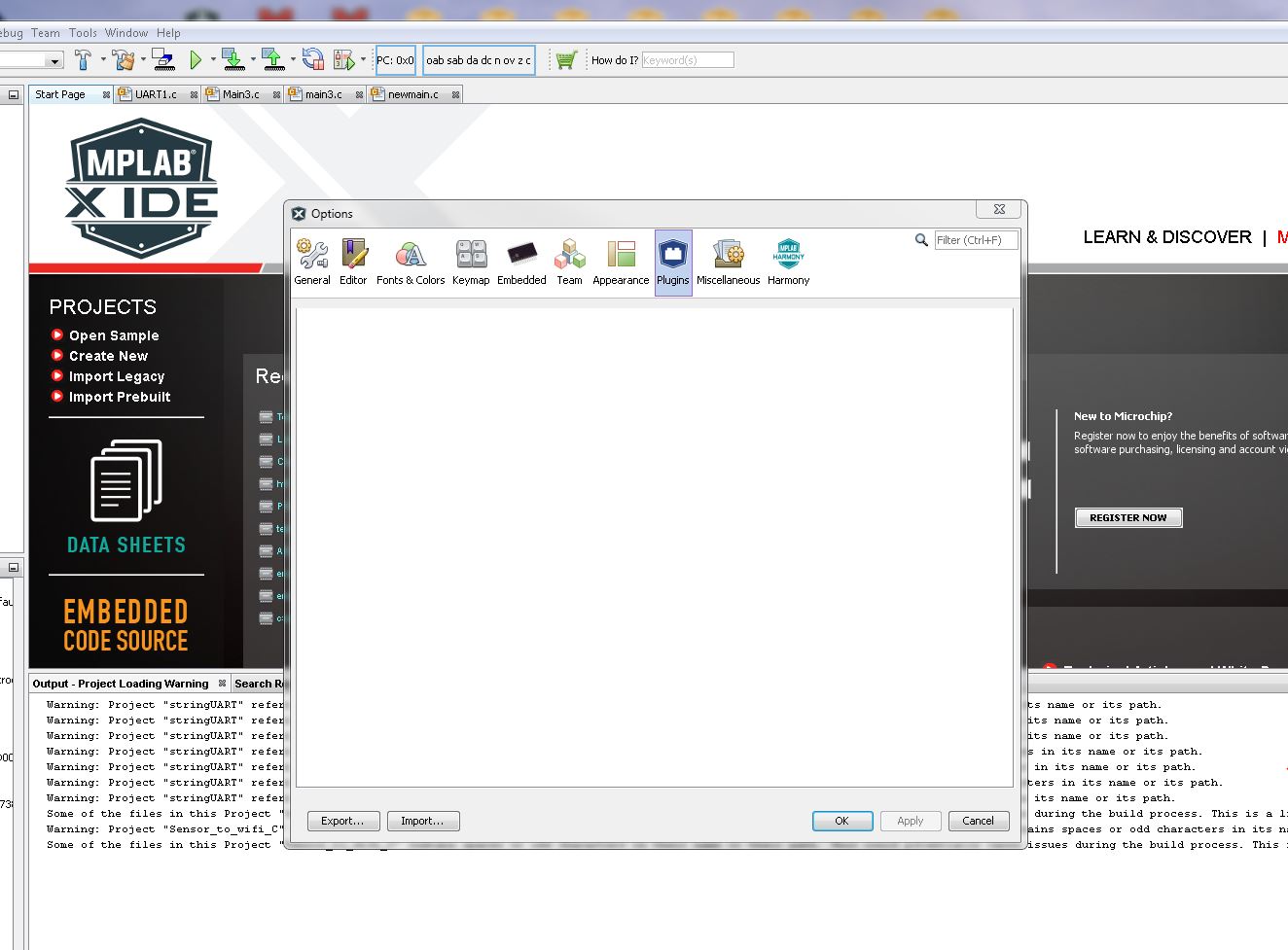This screenshot has height=950, width=1288.
Task: Switch to the Keymap options
Action: [x=471, y=262]
